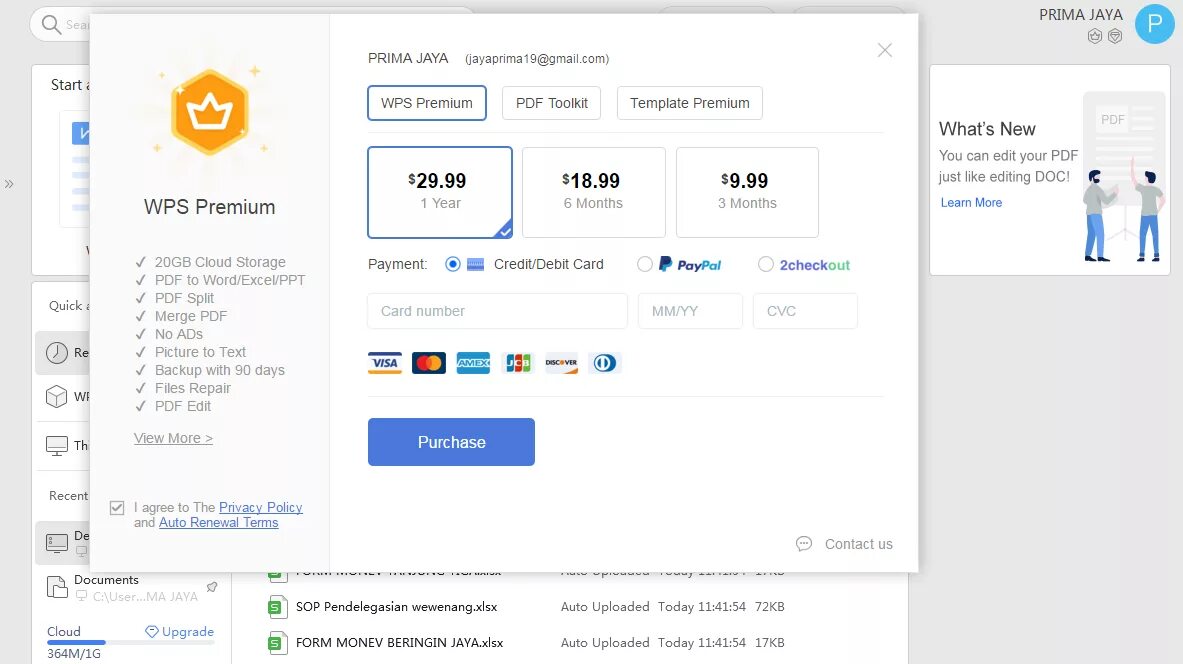This screenshot has height=664, width=1183.
Task: Close the WPS Premium purchase dialog
Action: click(885, 51)
